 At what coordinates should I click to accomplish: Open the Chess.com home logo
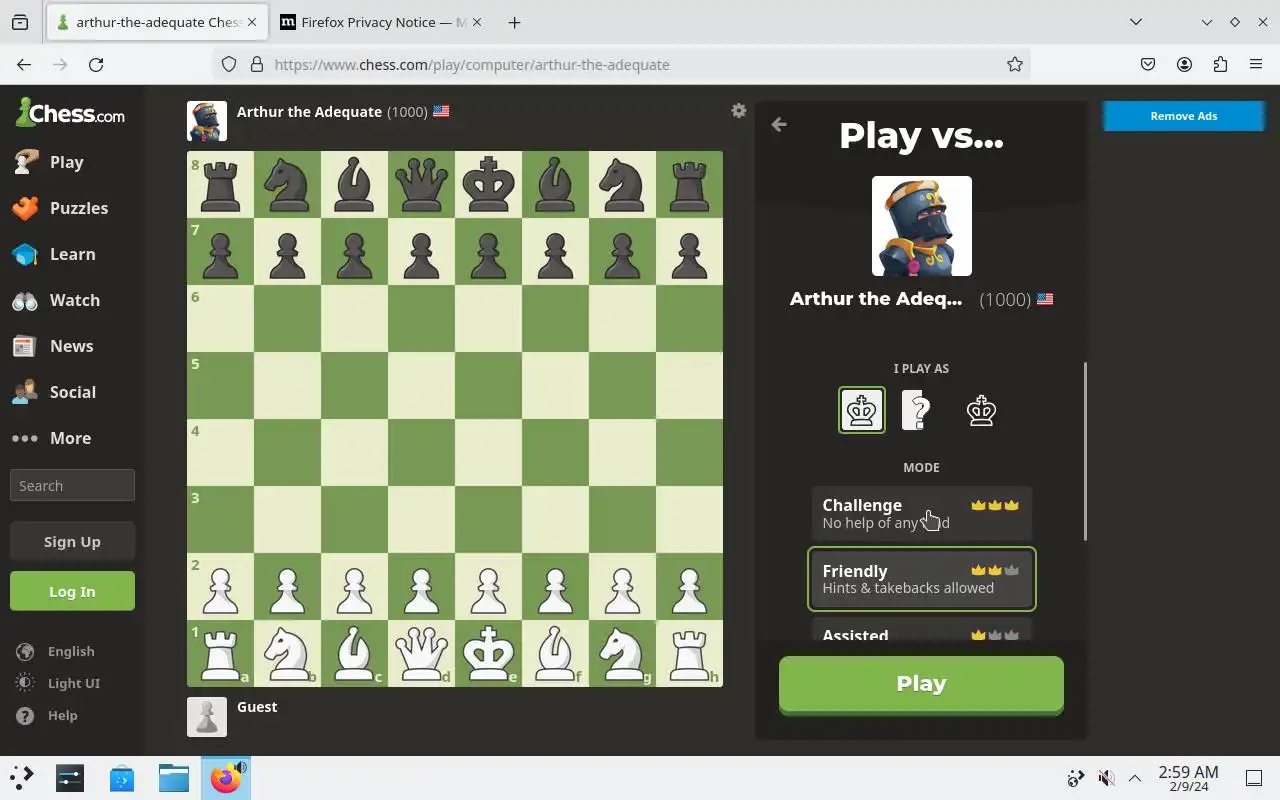click(70, 113)
